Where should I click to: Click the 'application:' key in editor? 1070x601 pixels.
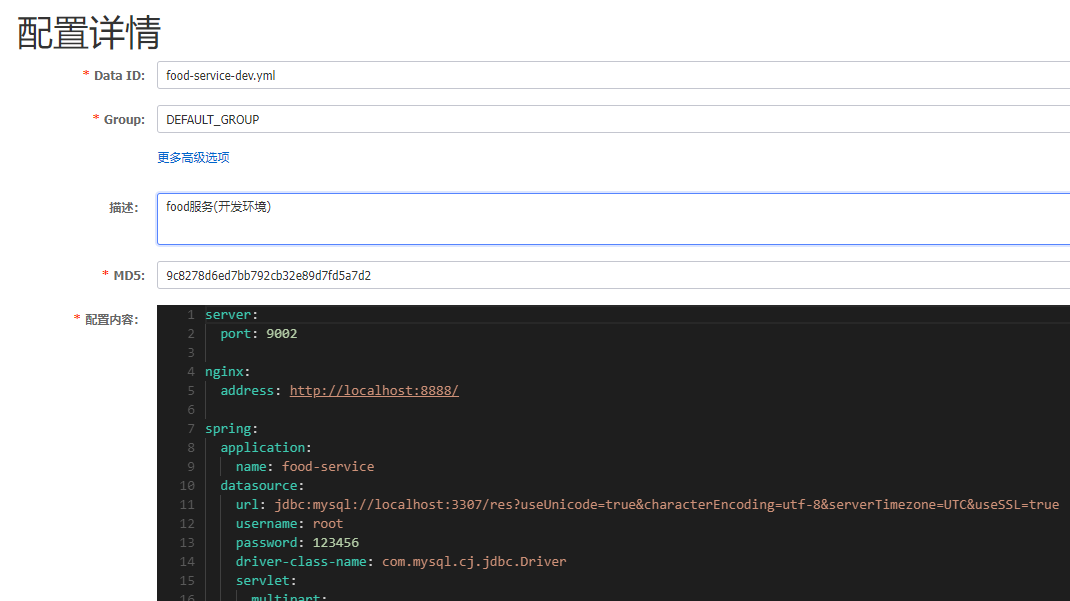pos(266,448)
